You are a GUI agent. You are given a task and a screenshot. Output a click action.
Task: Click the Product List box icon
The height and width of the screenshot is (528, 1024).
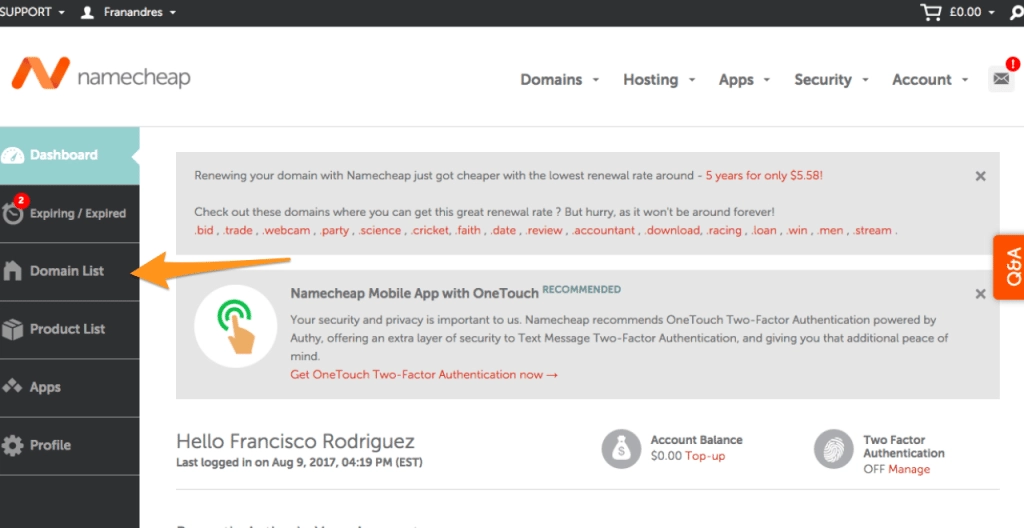(x=12, y=329)
